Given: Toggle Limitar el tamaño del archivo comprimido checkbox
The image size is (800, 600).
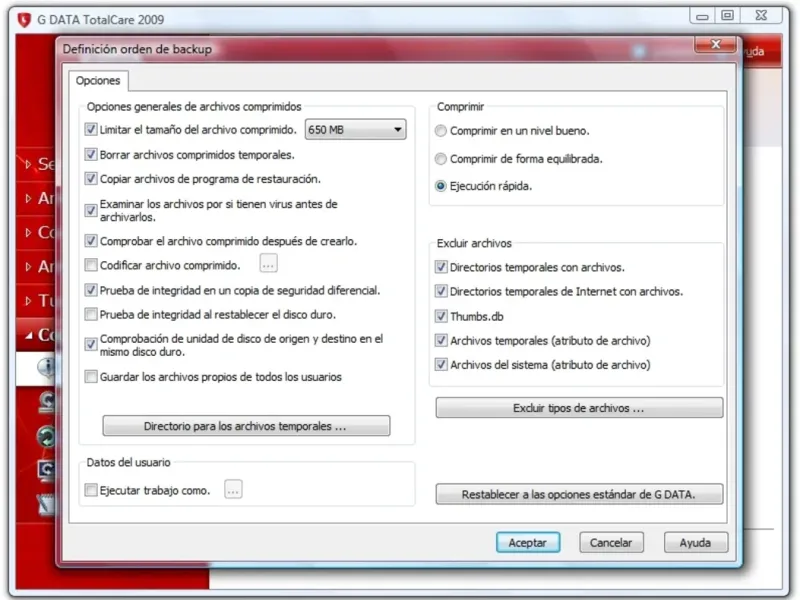Looking at the screenshot, I should 91,130.
